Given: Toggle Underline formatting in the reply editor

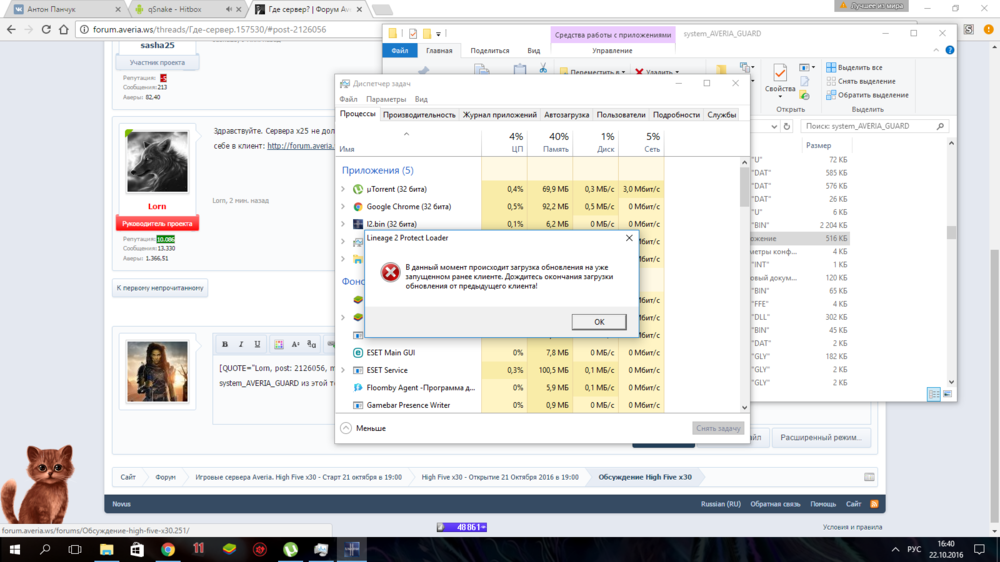Looking at the screenshot, I should point(257,344).
